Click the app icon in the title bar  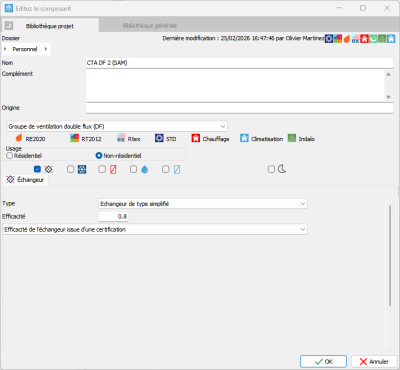tap(9, 8)
